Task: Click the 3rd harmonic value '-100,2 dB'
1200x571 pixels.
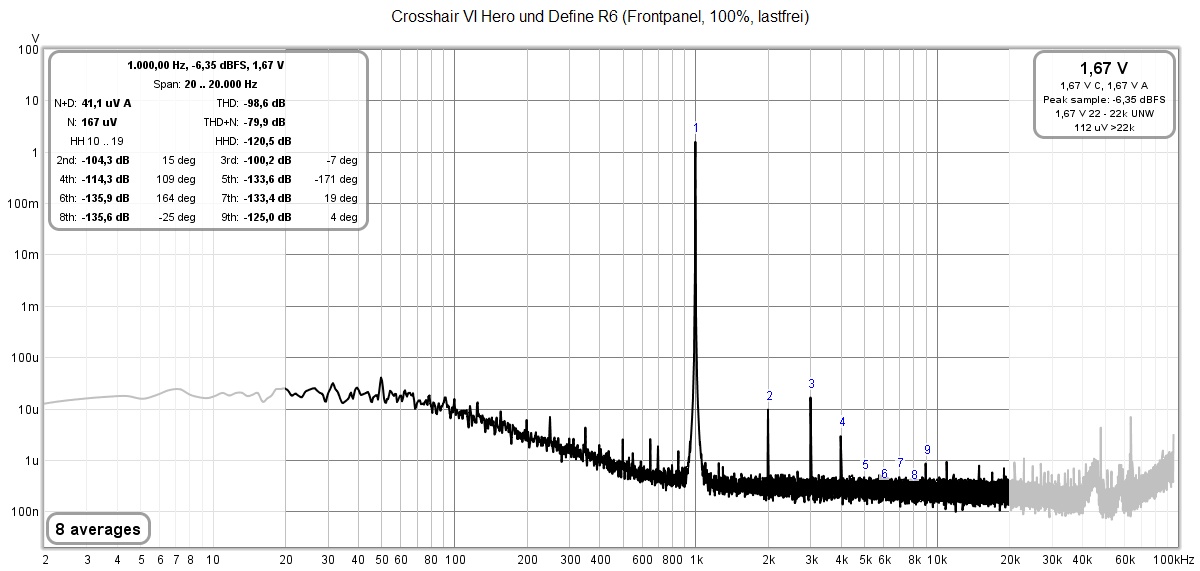Action: pyautogui.click(x=267, y=160)
